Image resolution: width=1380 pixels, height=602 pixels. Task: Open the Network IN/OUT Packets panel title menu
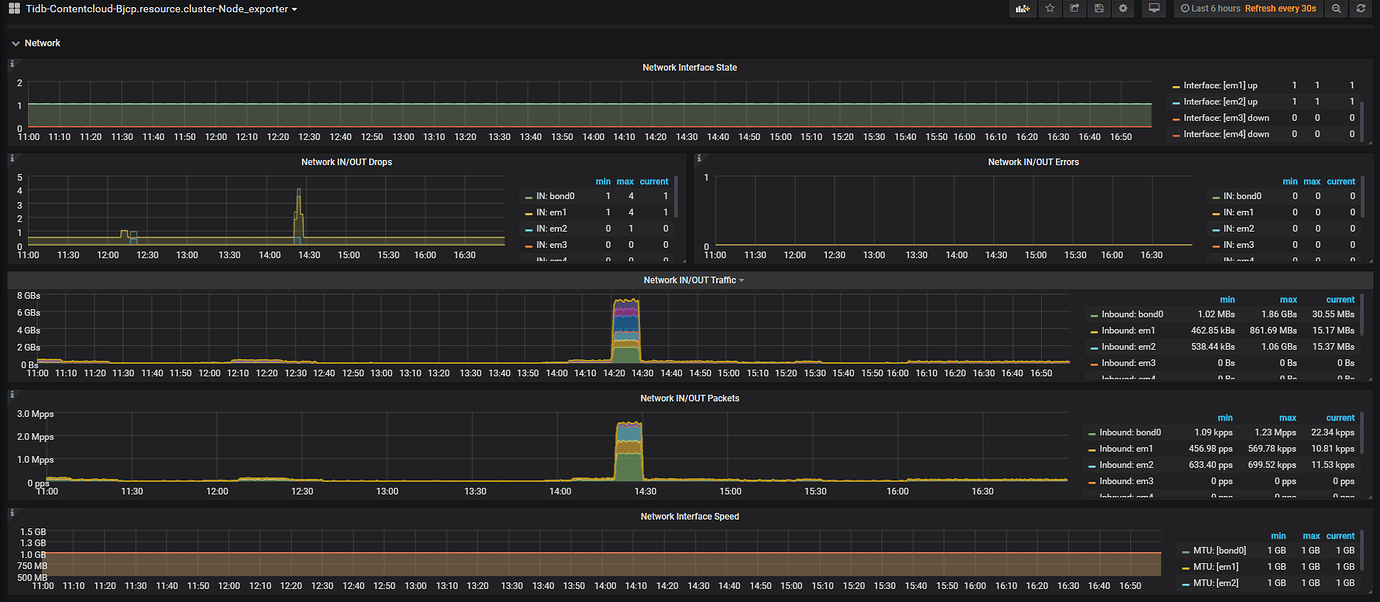click(689, 398)
